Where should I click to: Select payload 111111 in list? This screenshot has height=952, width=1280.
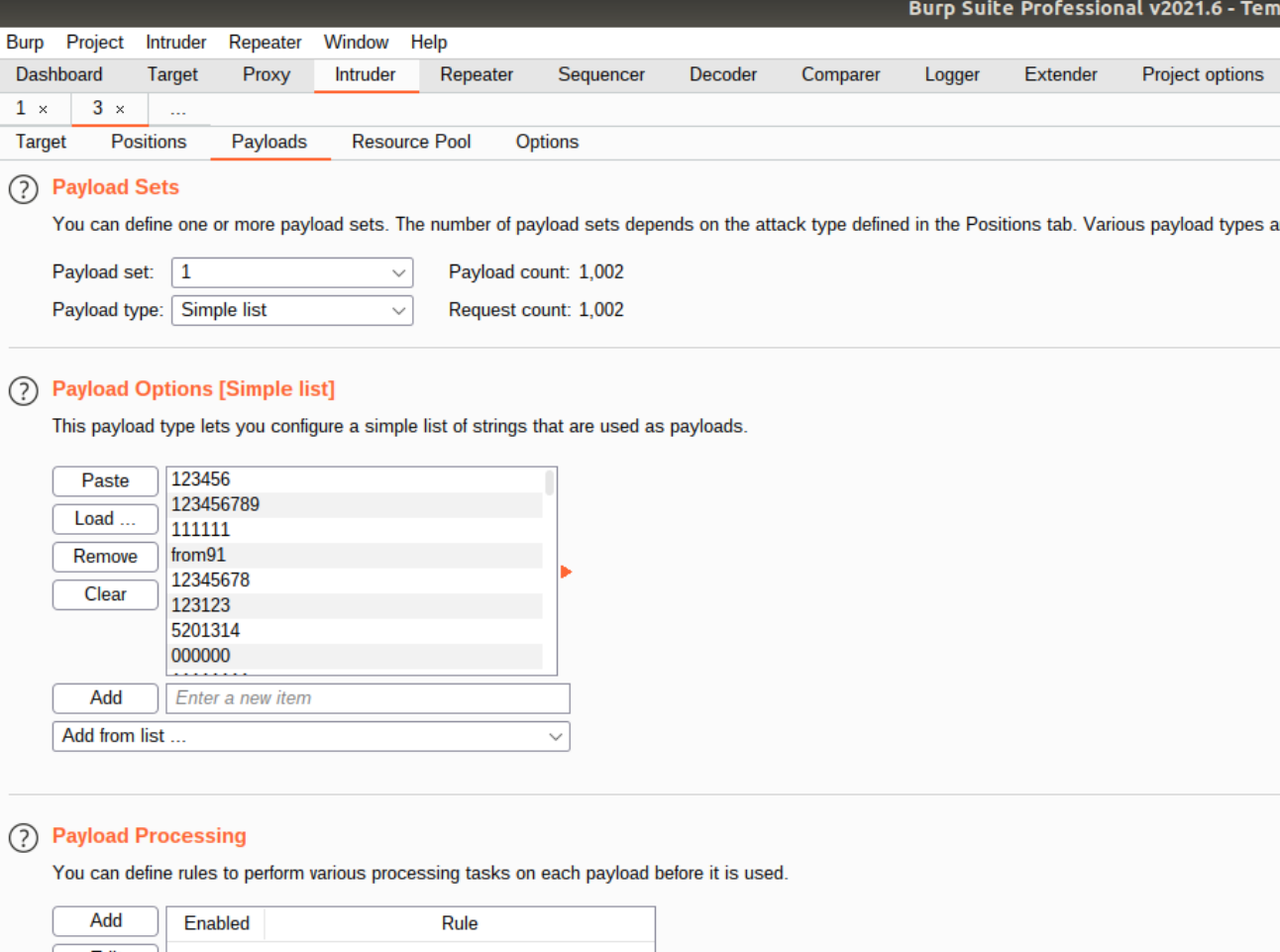[x=356, y=530]
